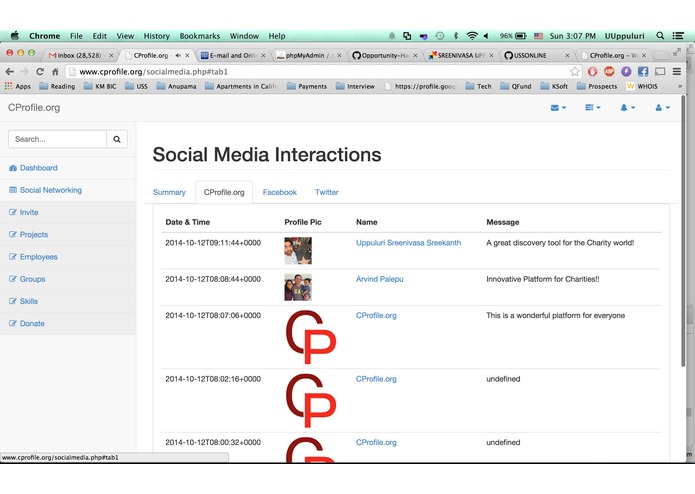Image resolution: width=695 pixels, height=494 pixels.
Task: Open the Chrome hamburger menu
Action: (x=676, y=71)
